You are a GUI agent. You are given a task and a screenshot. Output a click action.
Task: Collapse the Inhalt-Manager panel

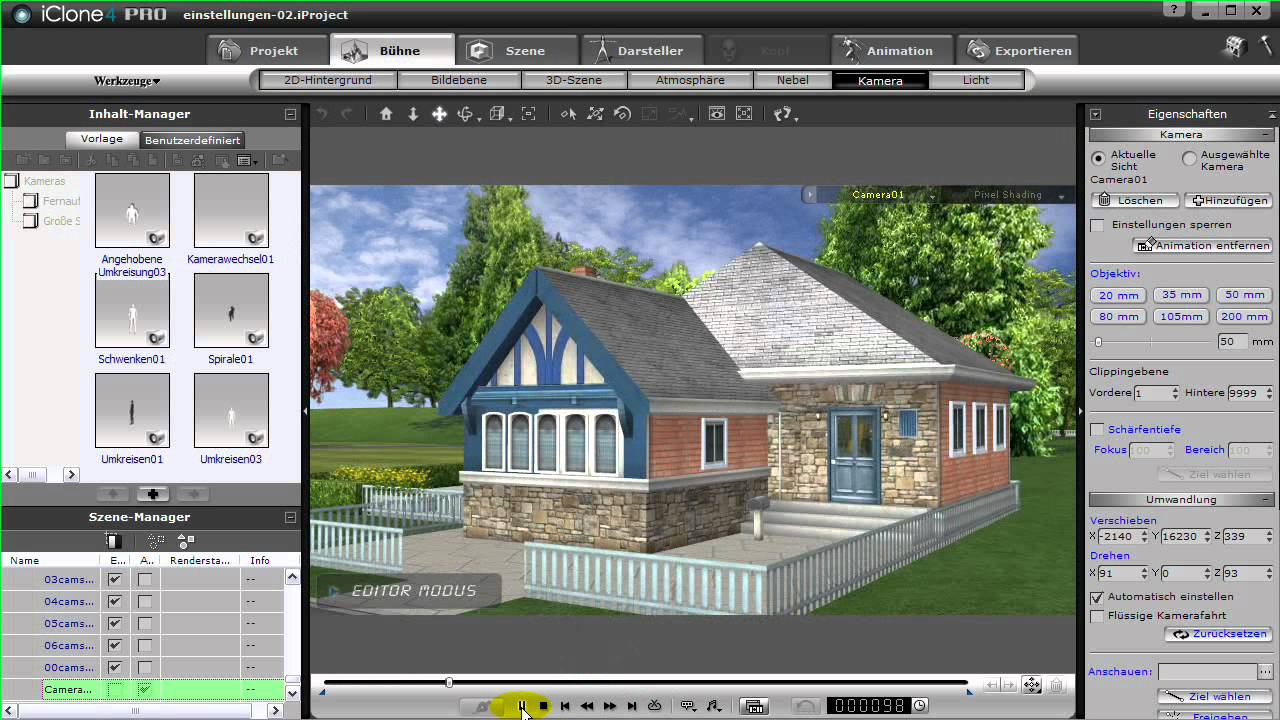click(x=290, y=115)
